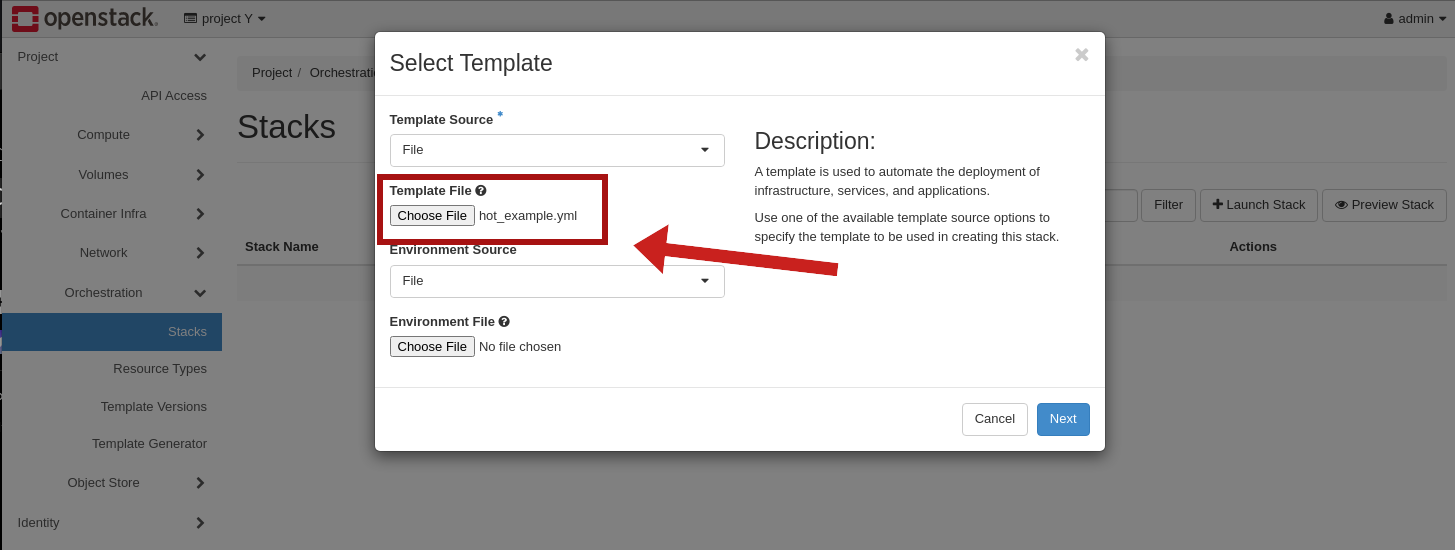Click the Next button

pos(1062,419)
